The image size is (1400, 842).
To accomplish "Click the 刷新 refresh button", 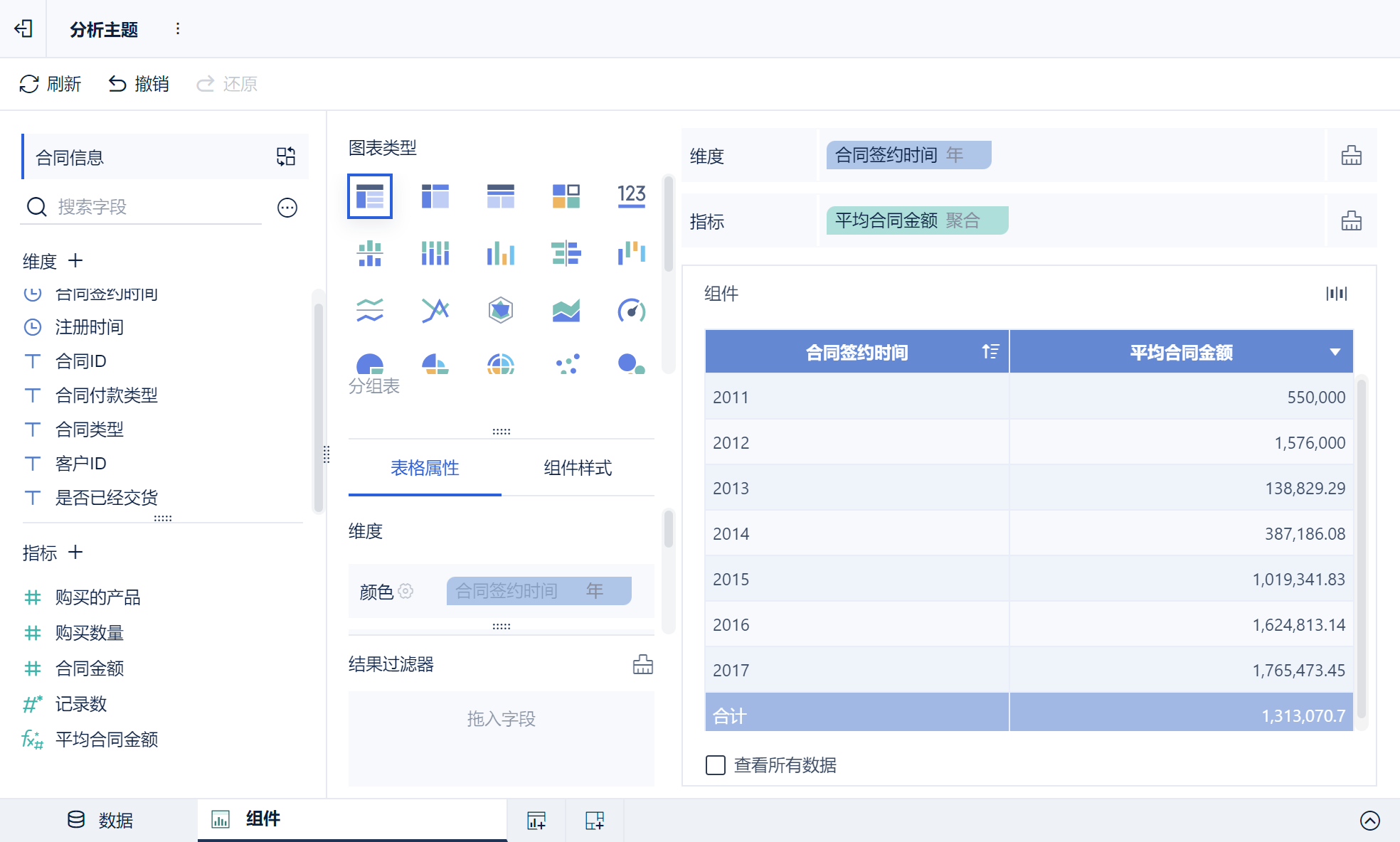I will click(50, 84).
